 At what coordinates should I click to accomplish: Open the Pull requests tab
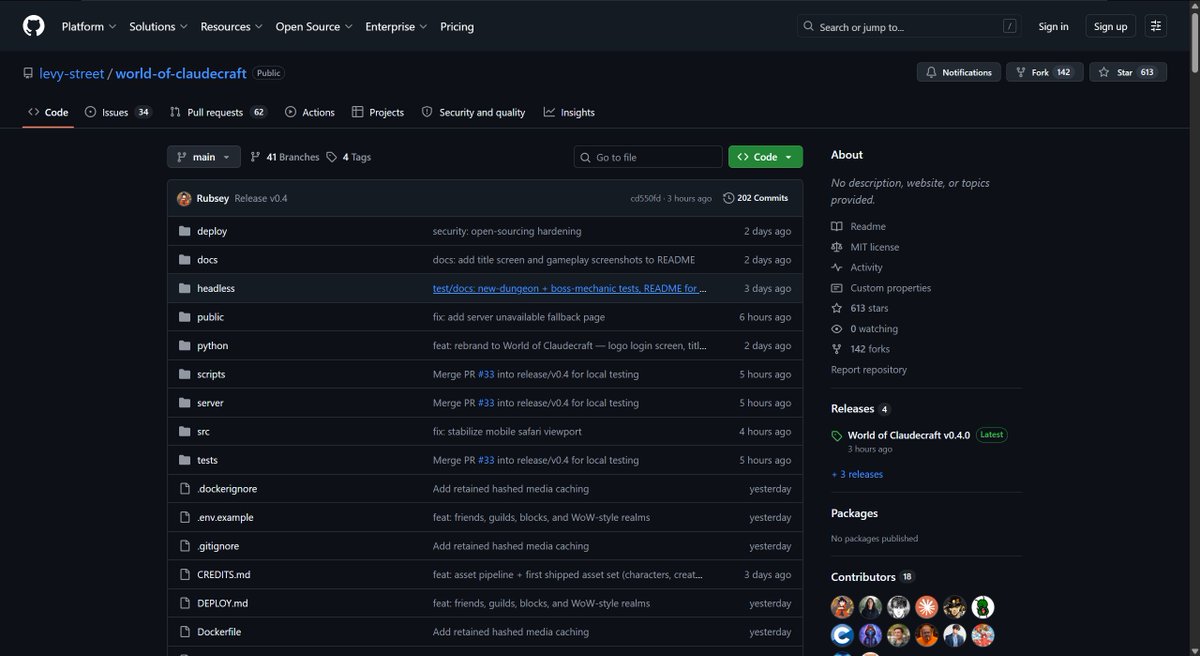pyautogui.click(x=219, y=112)
